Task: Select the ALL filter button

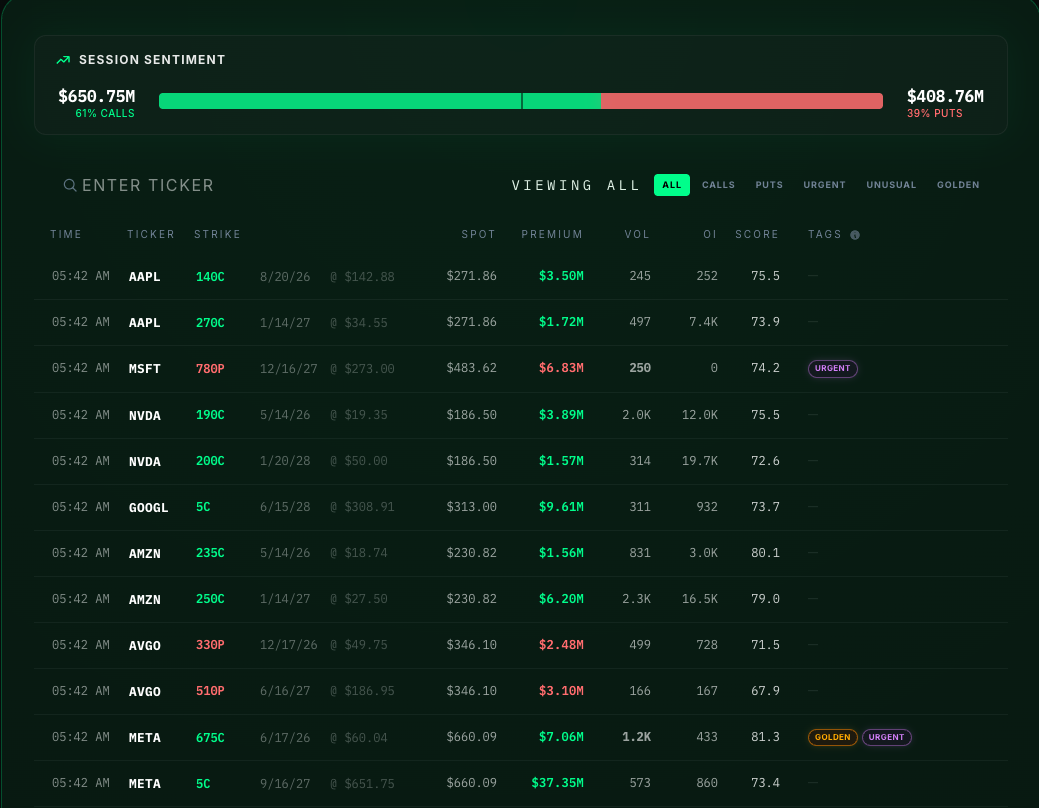Action: click(671, 185)
